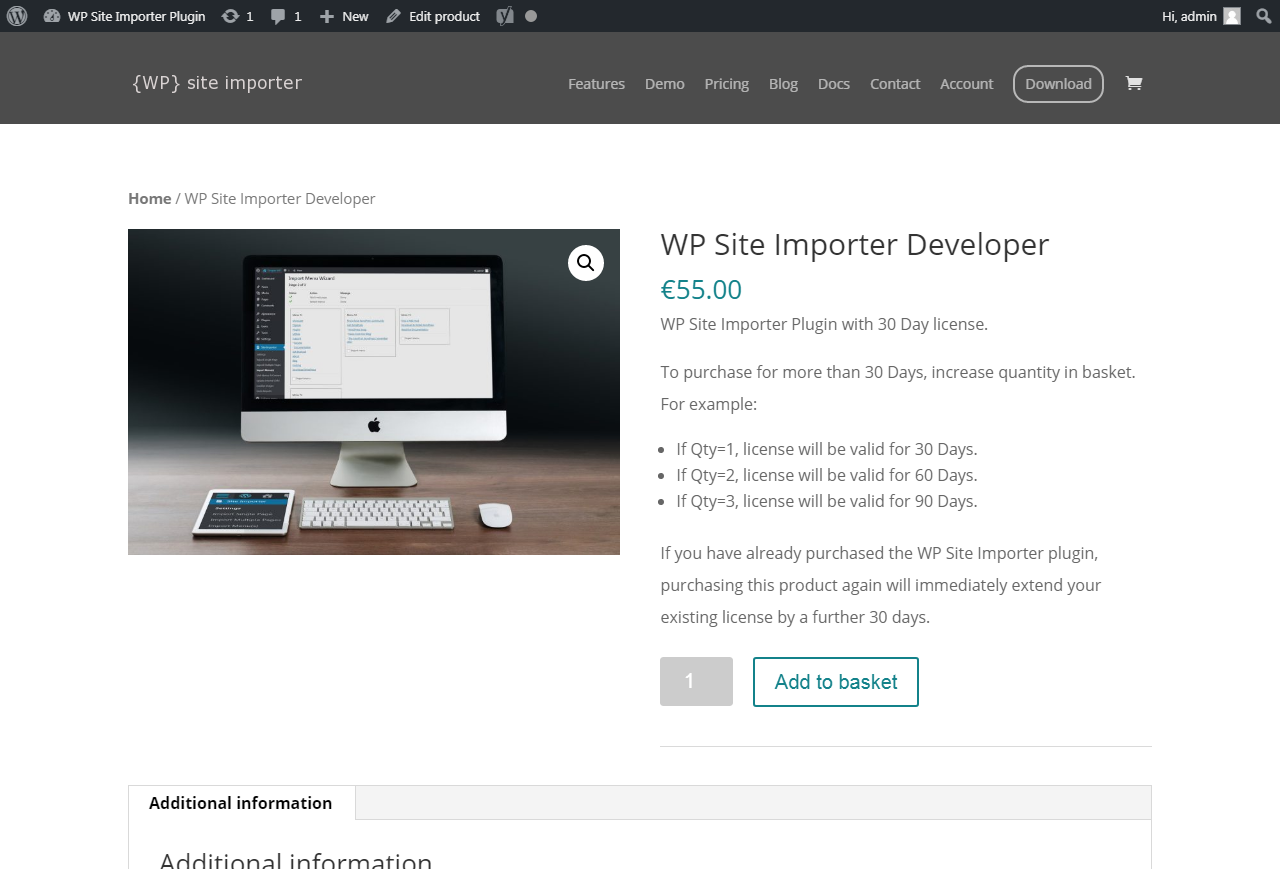This screenshot has width=1280, height=869.
Task: Click the €55.00 price
Action: tap(701, 290)
